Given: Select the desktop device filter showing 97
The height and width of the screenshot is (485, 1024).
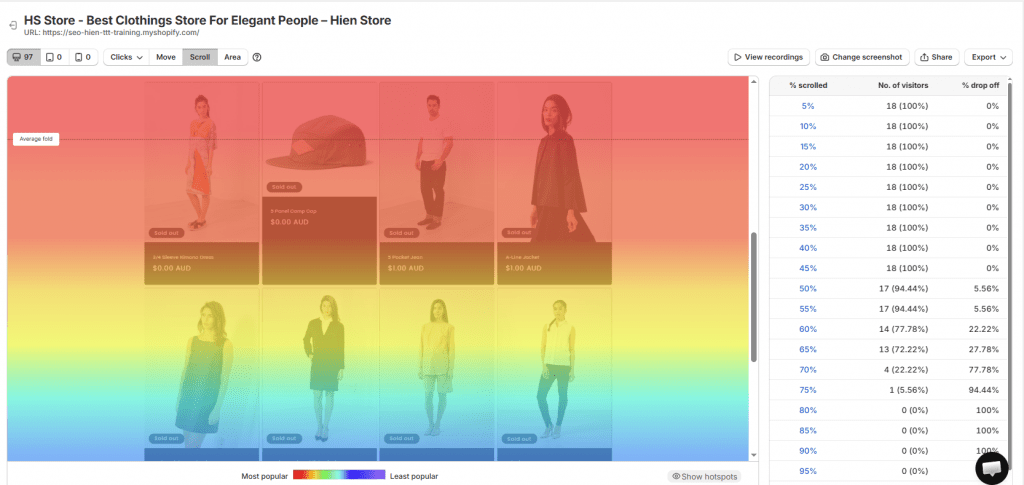Looking at the screenshot, I should [x=22, y=57].
